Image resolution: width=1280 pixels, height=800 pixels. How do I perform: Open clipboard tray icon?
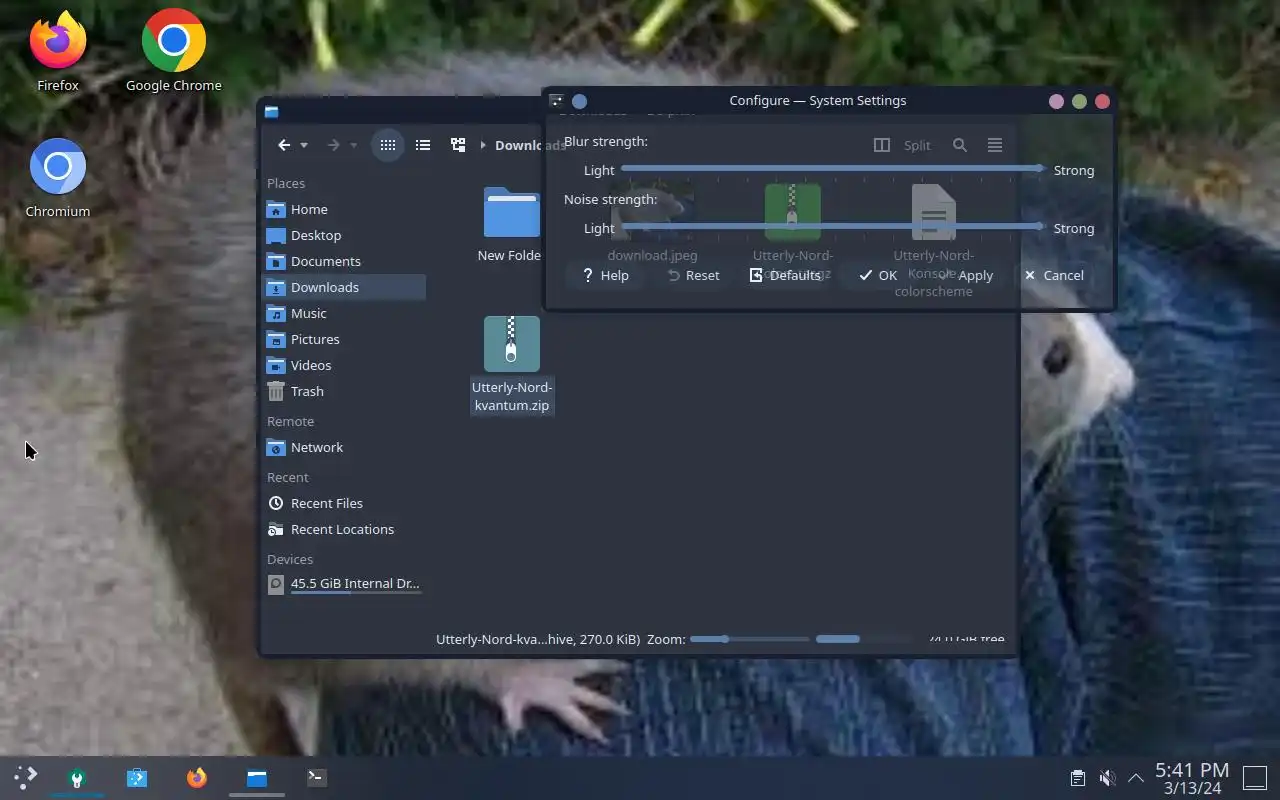coord(1077,778)
